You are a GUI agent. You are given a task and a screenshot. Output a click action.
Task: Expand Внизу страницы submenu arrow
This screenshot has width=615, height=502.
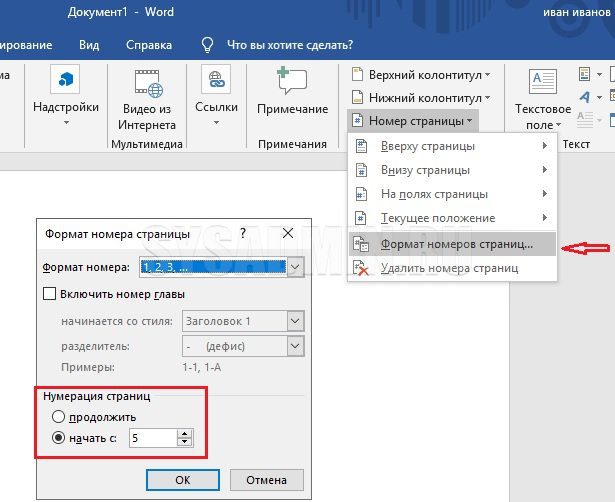coord(544,170)
